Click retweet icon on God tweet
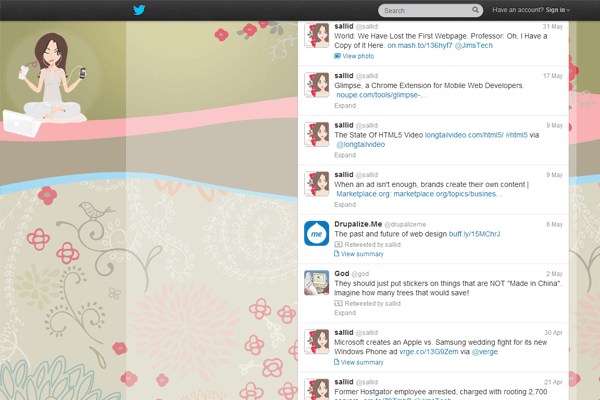 click(338, 303)
